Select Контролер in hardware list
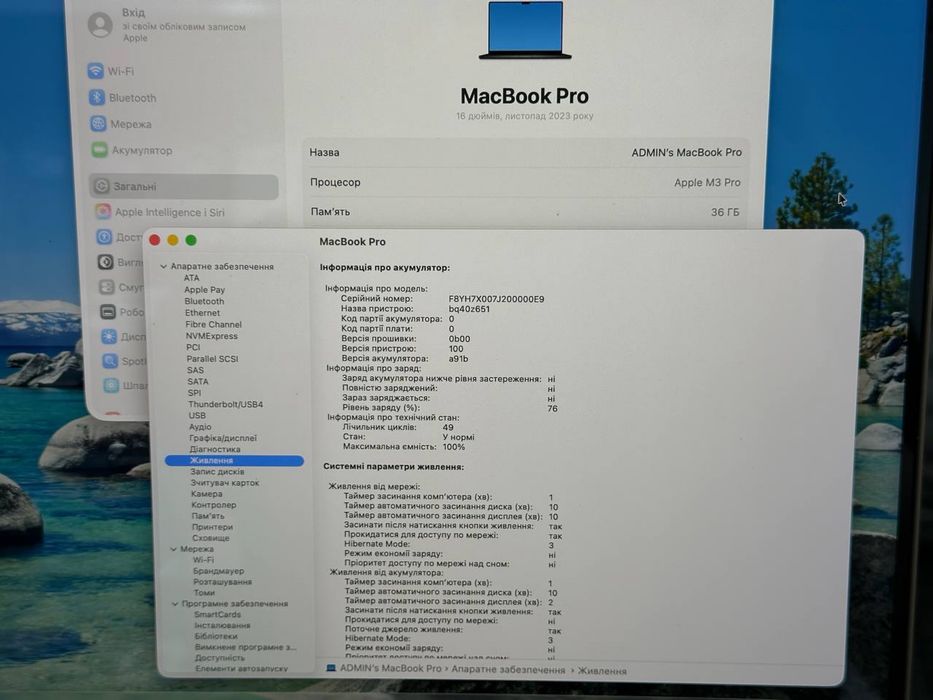The image size is (933, 700). [214, 505]
